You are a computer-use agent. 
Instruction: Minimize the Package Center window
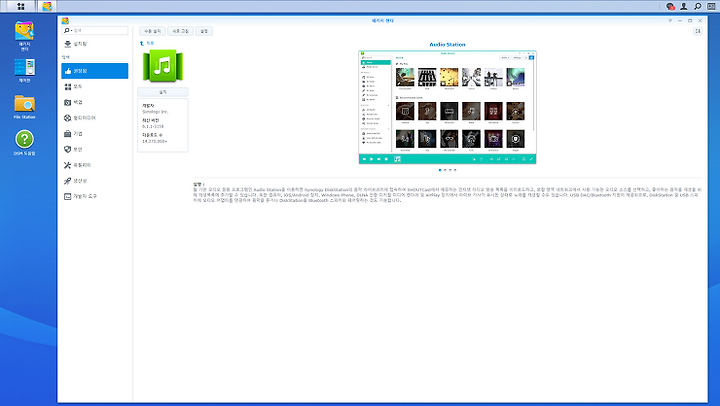pos(680,21)
